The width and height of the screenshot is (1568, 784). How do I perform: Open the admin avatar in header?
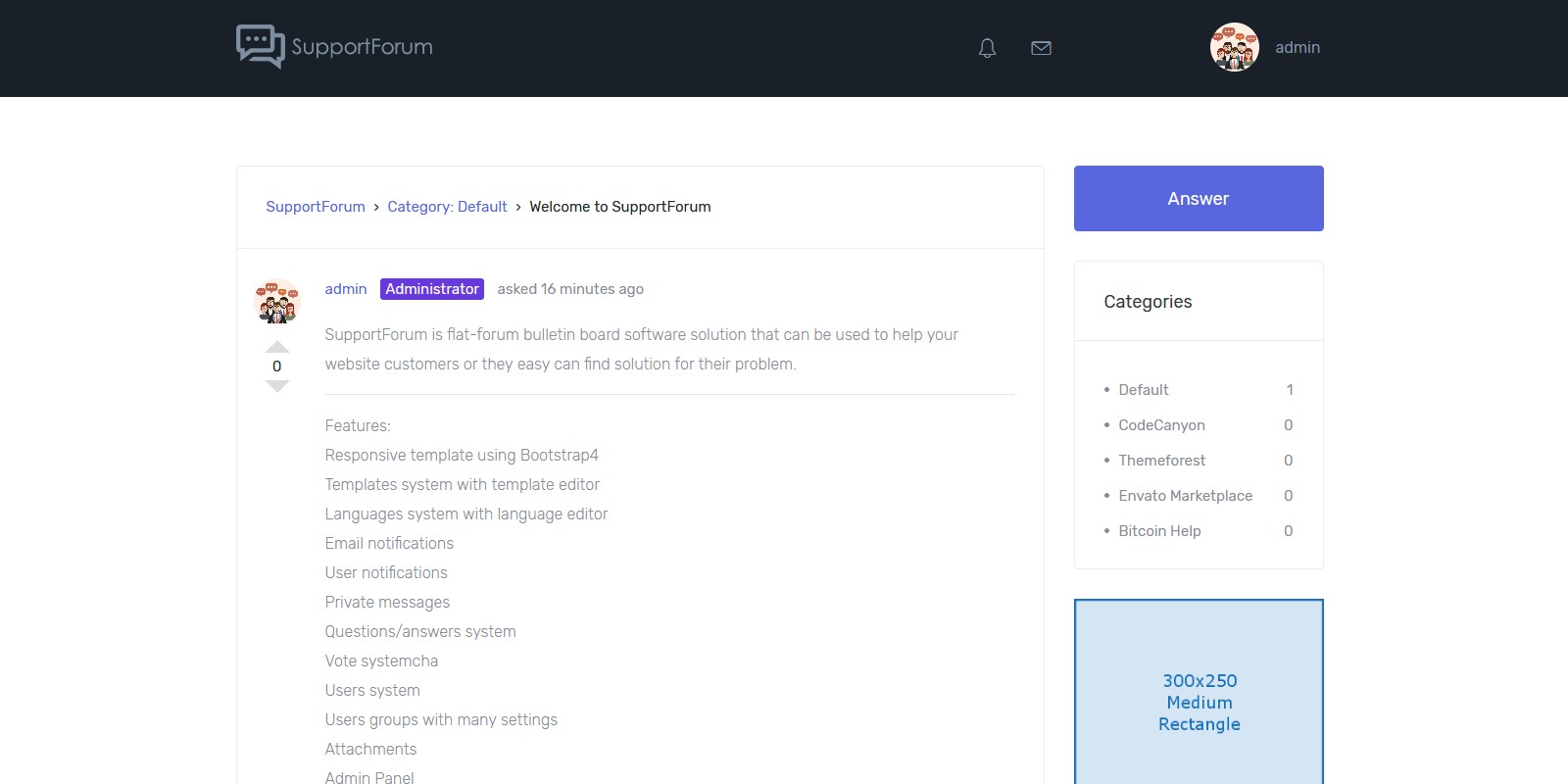(1234, 47)
